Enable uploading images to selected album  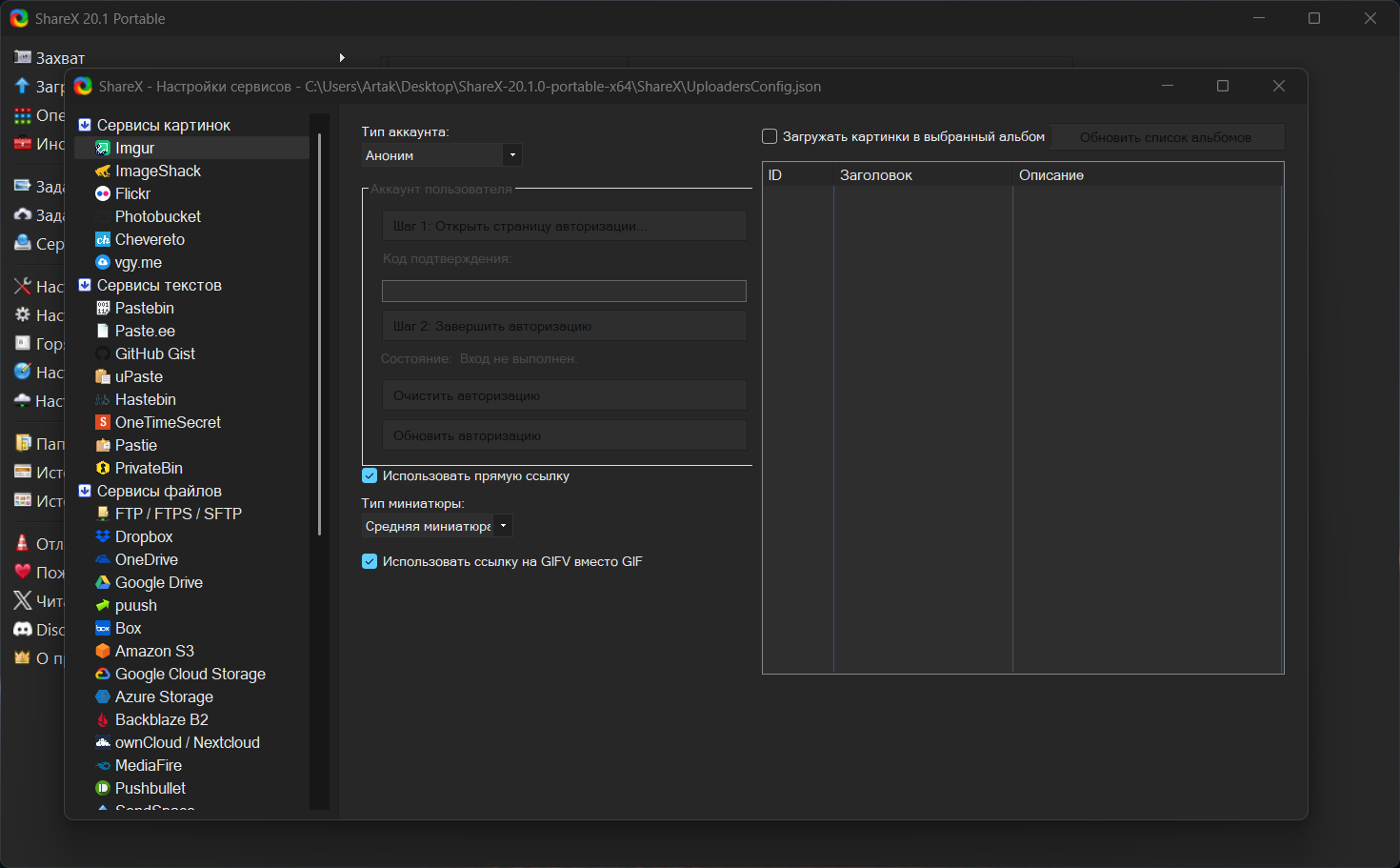[770, 136]
